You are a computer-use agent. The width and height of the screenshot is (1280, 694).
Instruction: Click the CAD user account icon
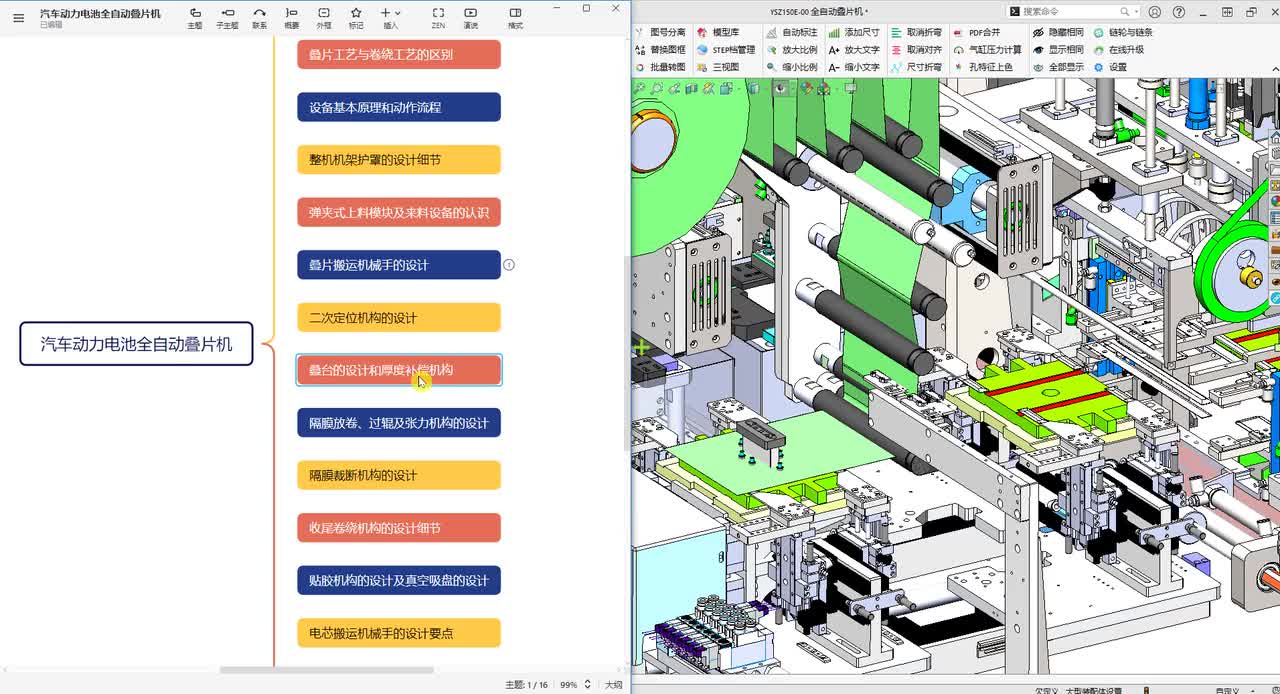coord(1155,12)
